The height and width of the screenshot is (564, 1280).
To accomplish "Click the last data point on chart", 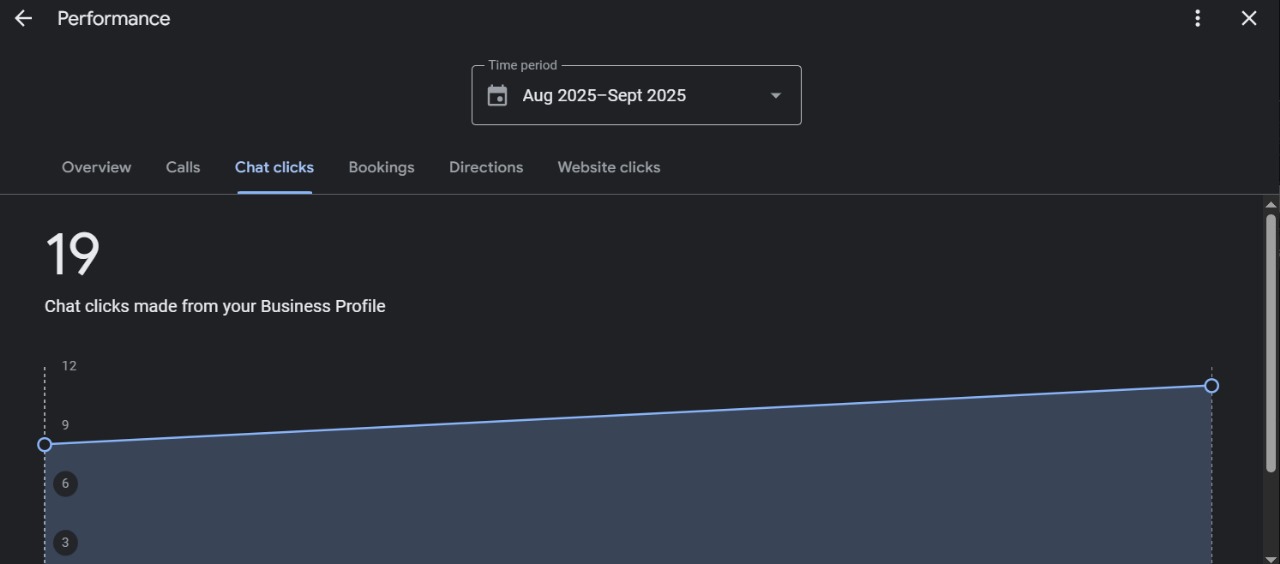I will click(x=1211, y=386).
